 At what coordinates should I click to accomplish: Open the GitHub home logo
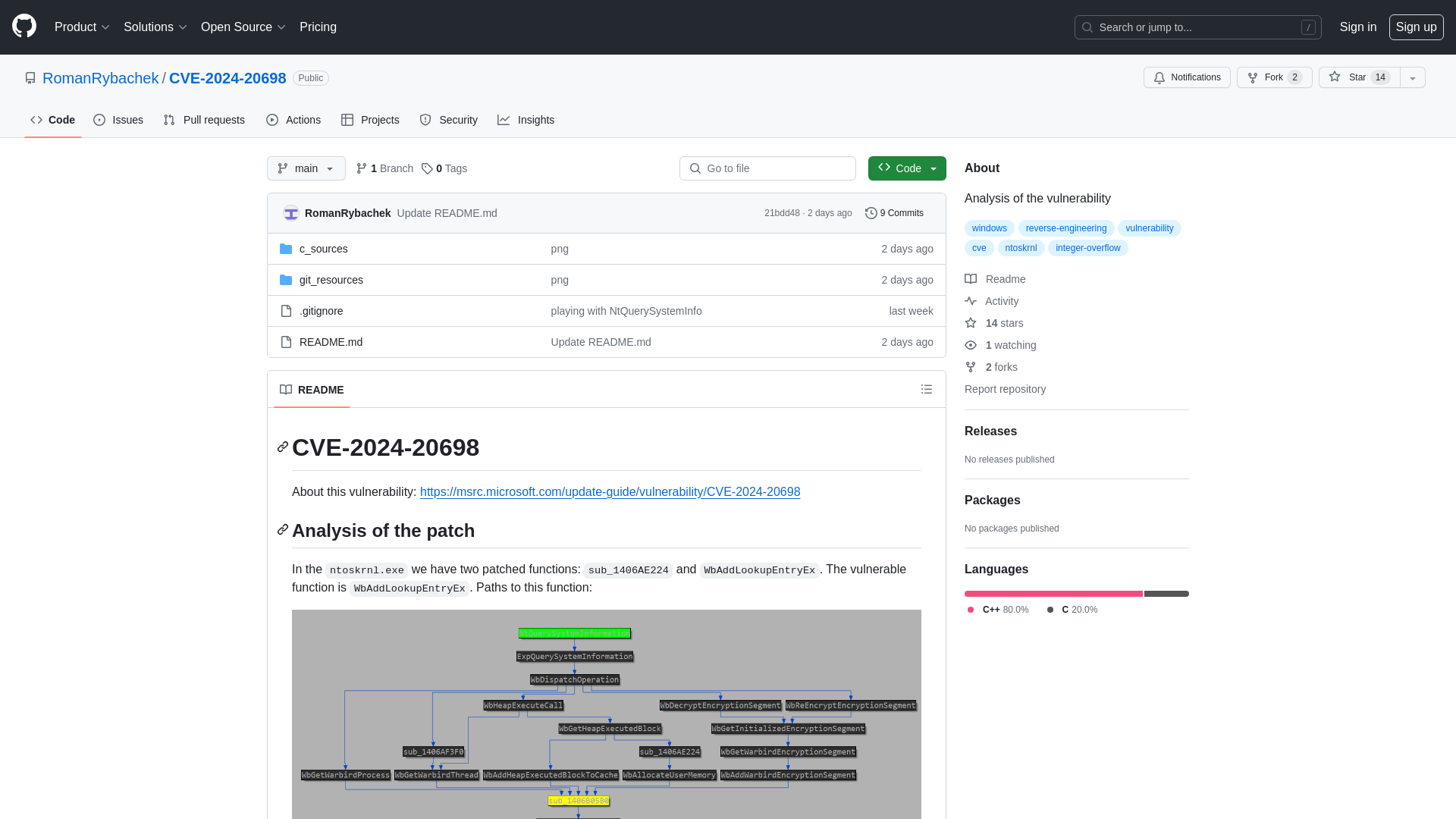pyautogui.click(x=24, y=27)
